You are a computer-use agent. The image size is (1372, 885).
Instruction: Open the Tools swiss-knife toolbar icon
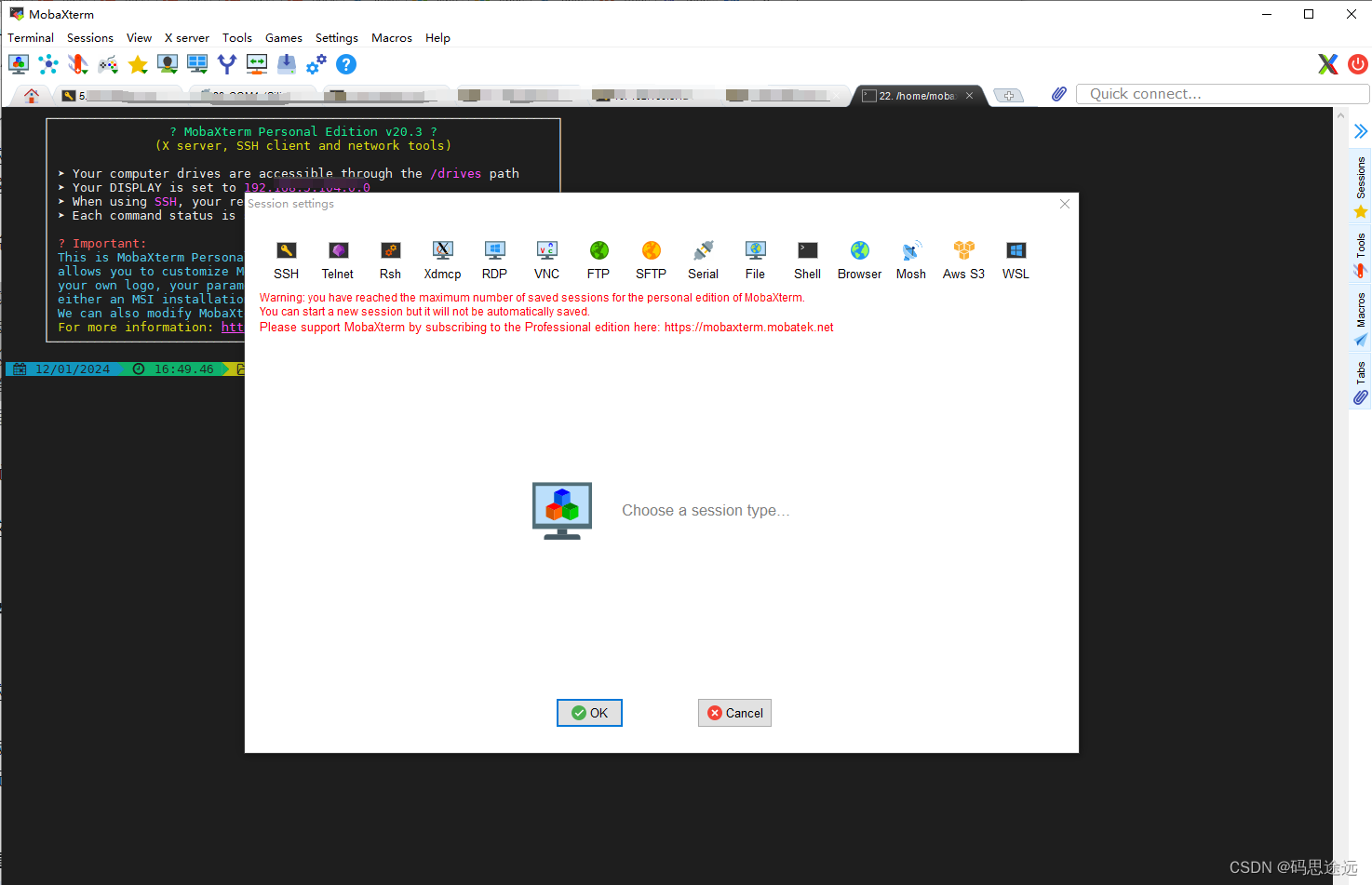coord(78,64)
